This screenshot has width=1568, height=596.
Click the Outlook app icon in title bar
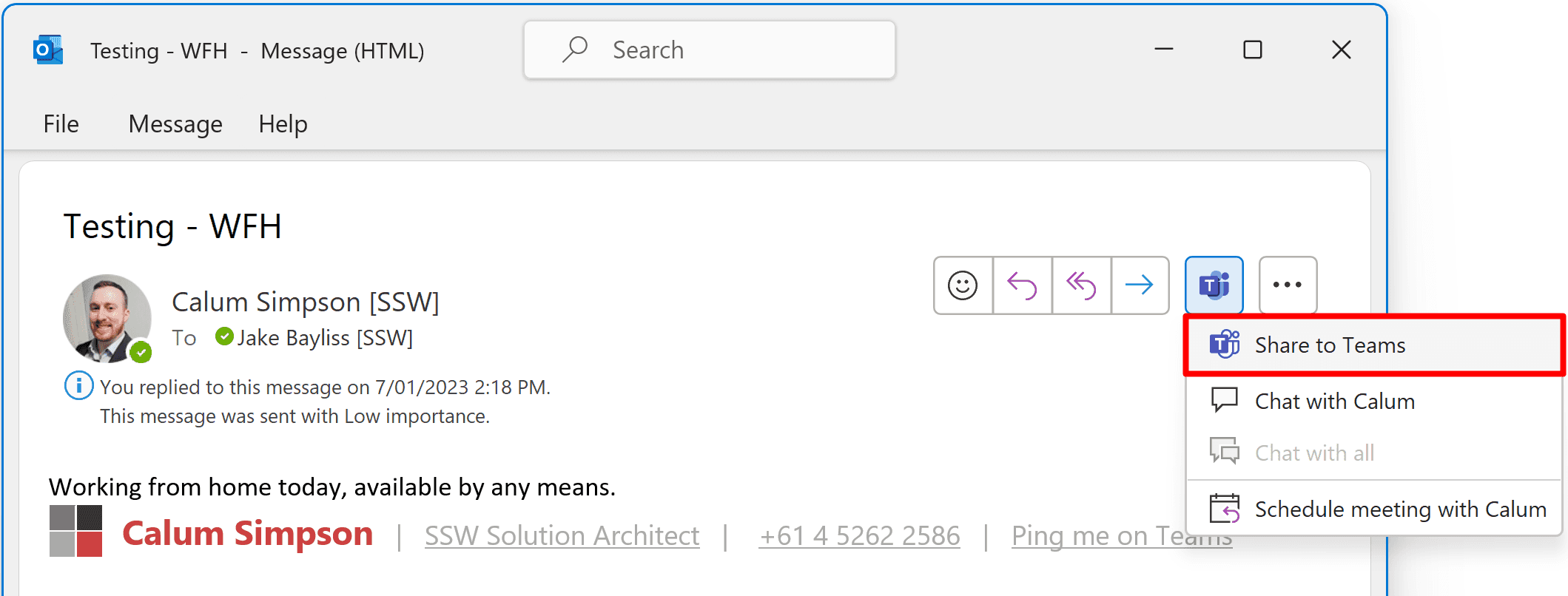pos(48,50)
